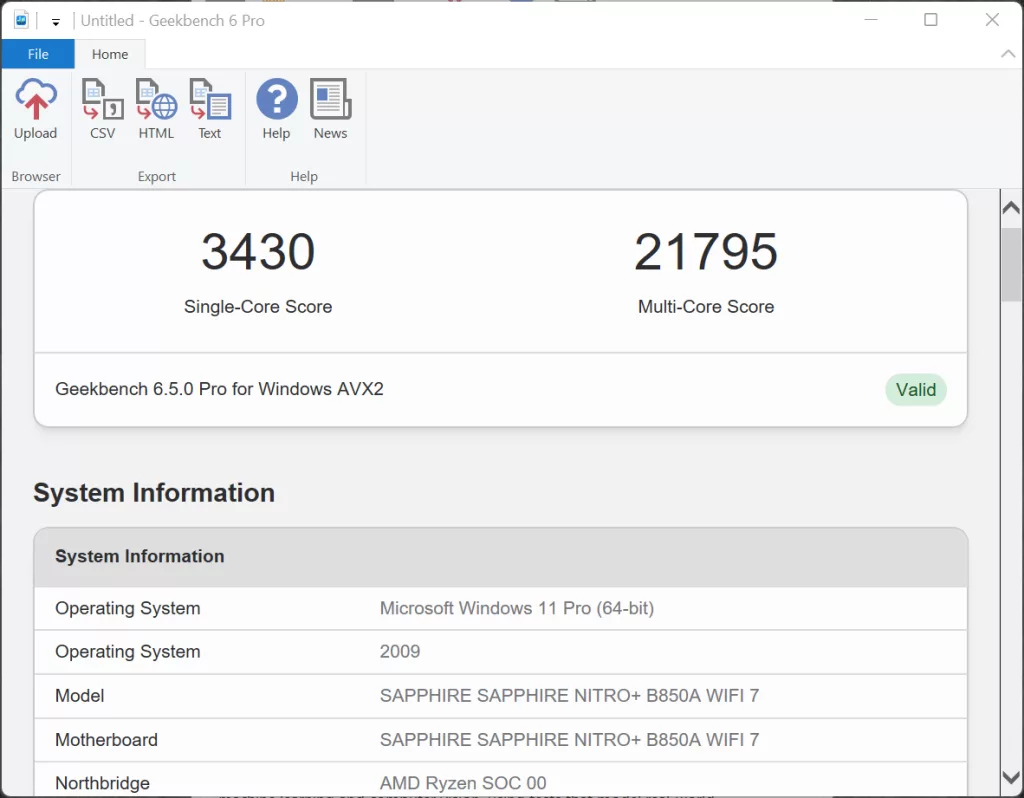Click the large System Information heading
The height and width of the screenshot is (798, 1024).
point(154,493)
